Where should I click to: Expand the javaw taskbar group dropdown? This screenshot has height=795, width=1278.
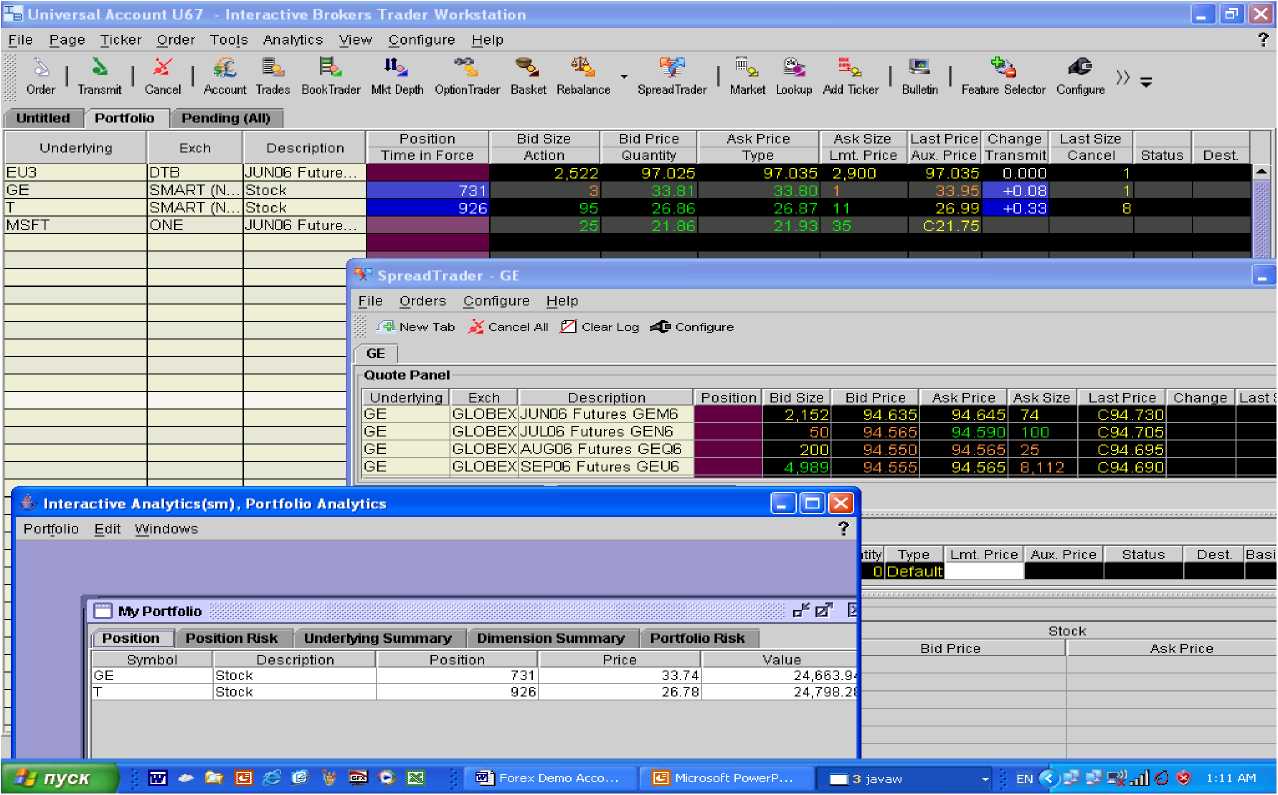pyautogui.click(x=986, y=778)
